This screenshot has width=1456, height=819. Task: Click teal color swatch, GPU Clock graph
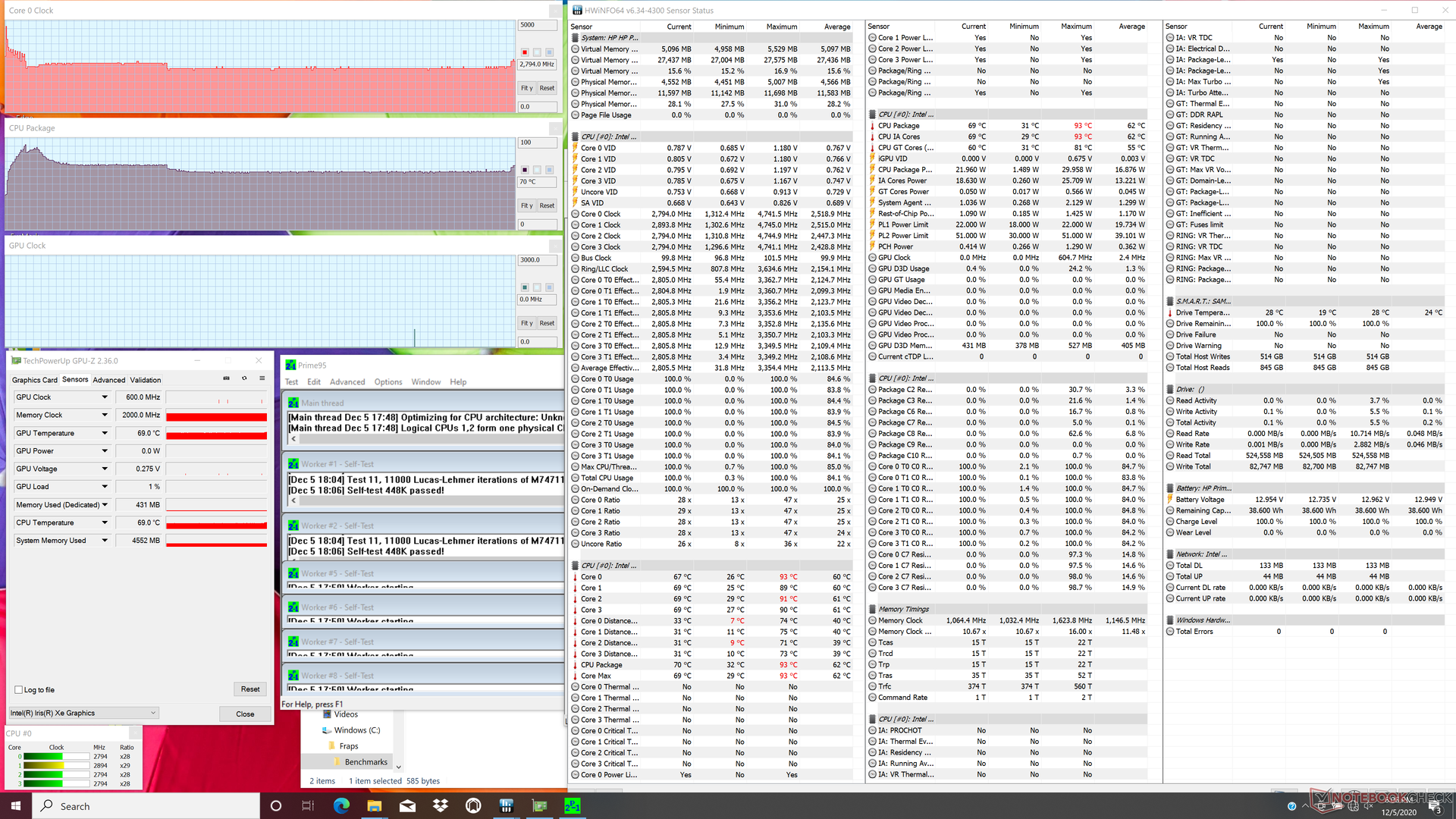tap(525, 287)
